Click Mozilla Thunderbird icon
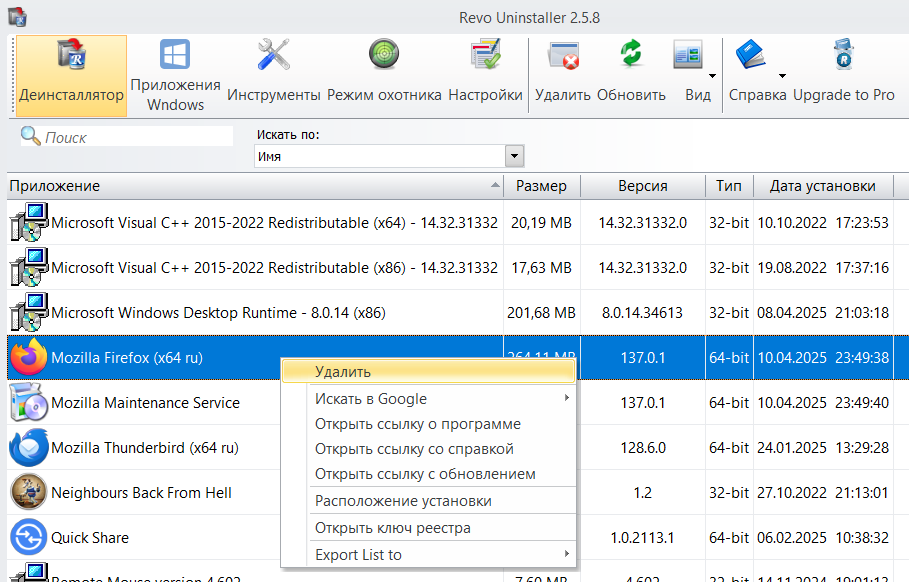The image size is (909, 582). point(28,448)
